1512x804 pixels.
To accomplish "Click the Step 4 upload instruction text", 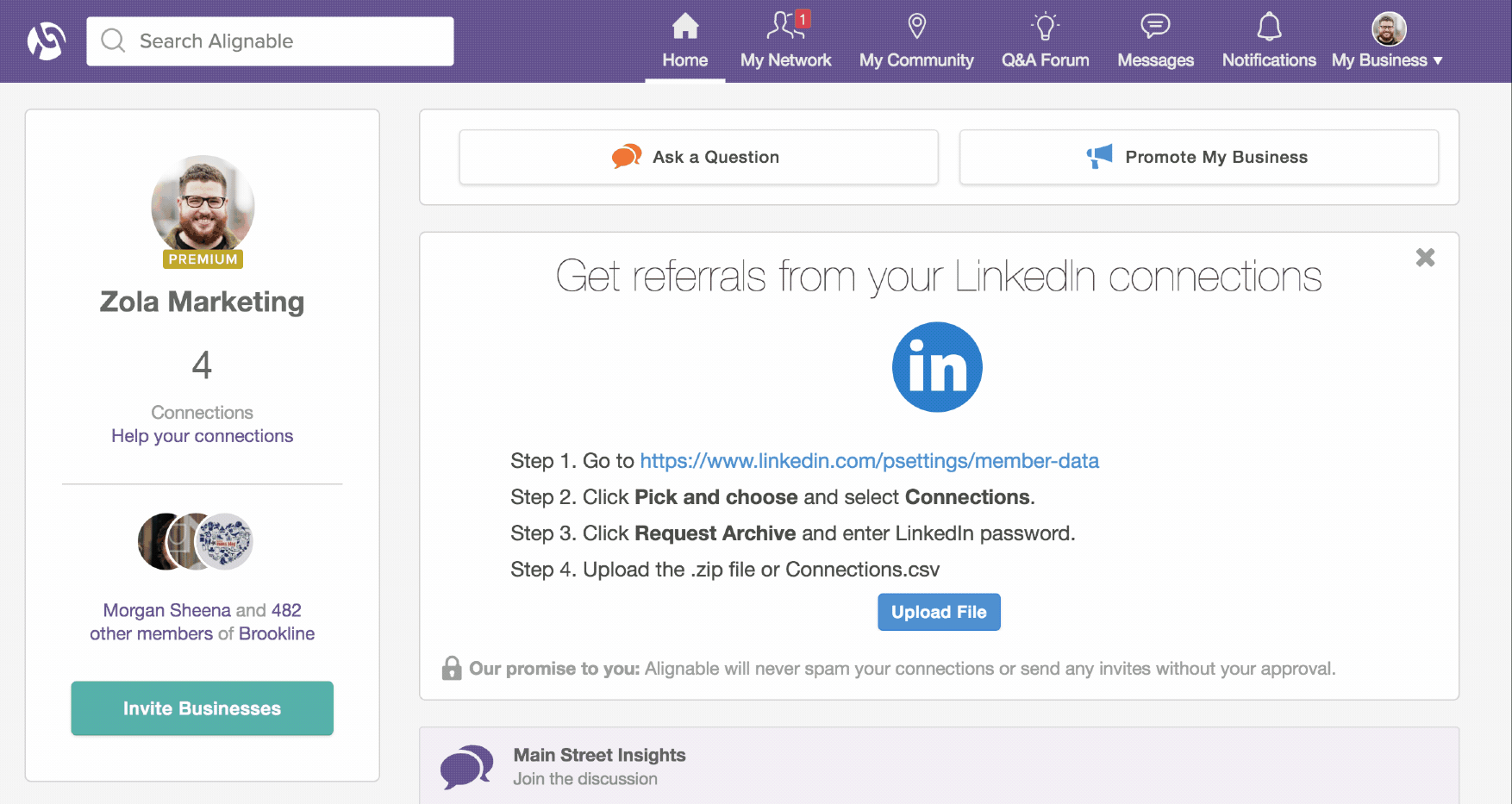I will pyautogui.click(x=725, y=570).
